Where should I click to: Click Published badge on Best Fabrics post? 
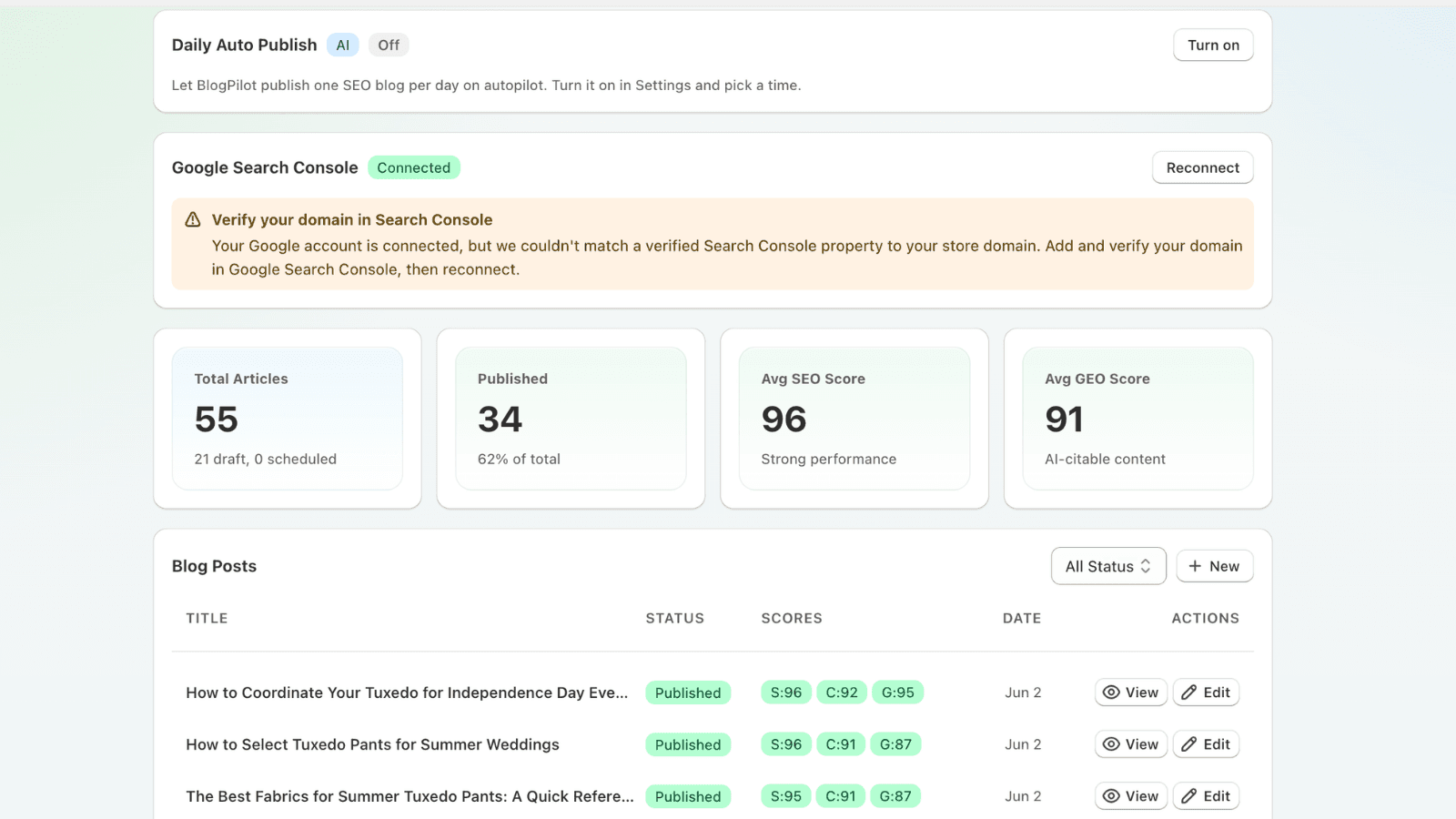[688, 796]
